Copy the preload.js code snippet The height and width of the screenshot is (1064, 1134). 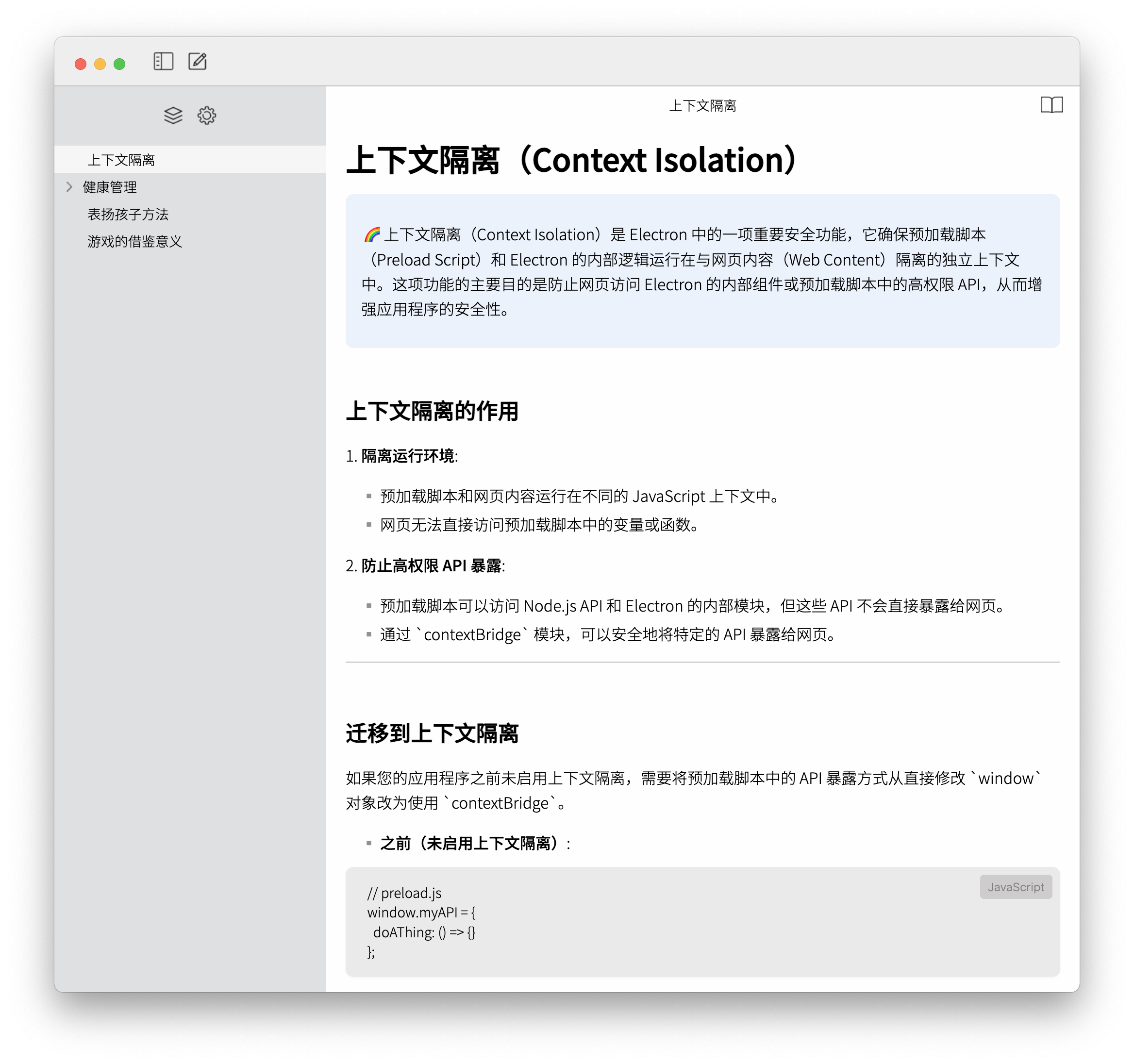[x=1013, y=859]
